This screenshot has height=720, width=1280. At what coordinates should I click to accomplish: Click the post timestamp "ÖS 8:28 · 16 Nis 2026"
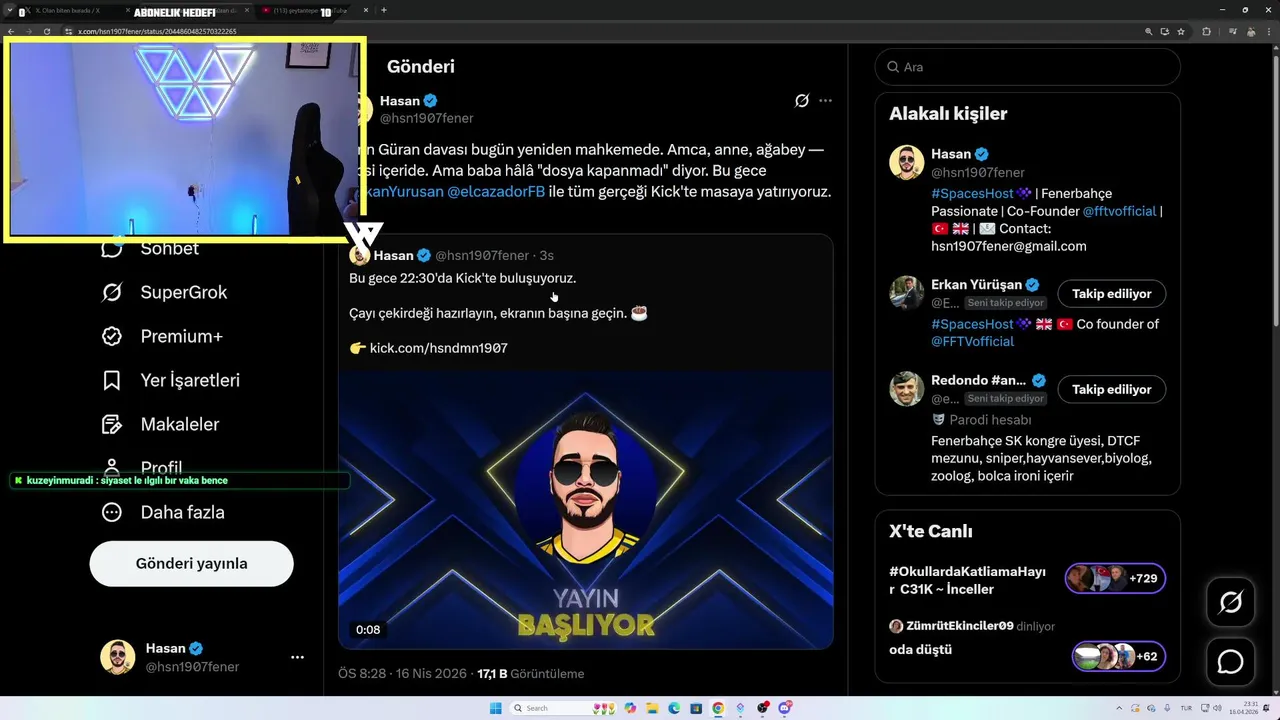click(x=402, y=673)
